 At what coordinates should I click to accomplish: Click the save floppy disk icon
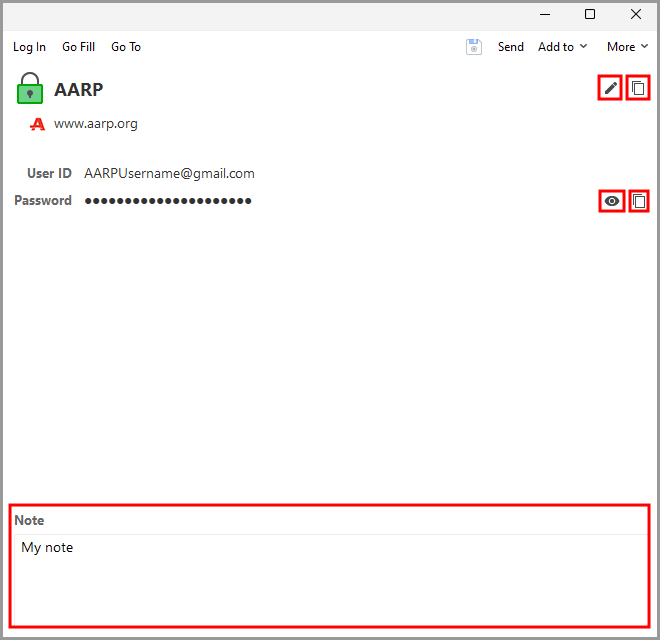tap(474, 47)
